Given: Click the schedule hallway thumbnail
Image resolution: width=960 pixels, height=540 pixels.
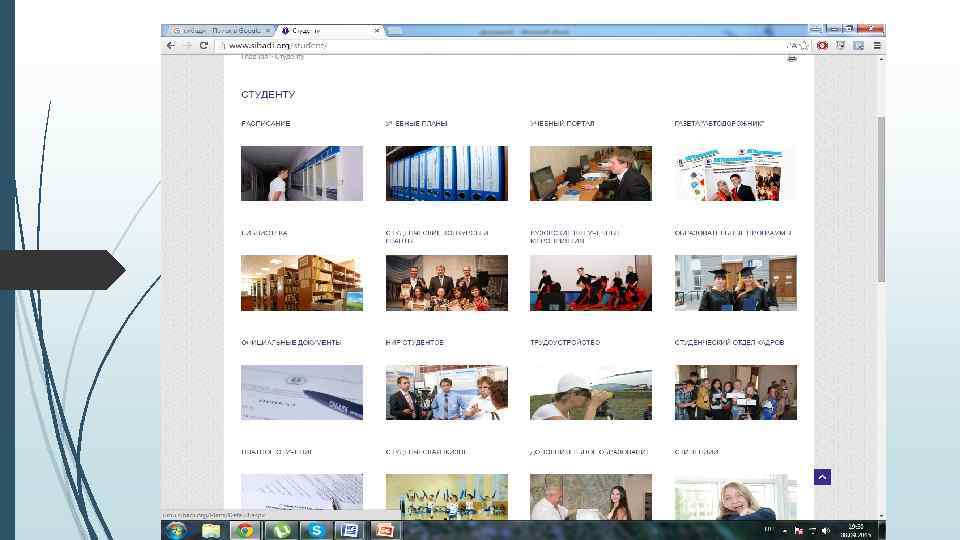Looking at the screenshot, I should pos(302,173).
